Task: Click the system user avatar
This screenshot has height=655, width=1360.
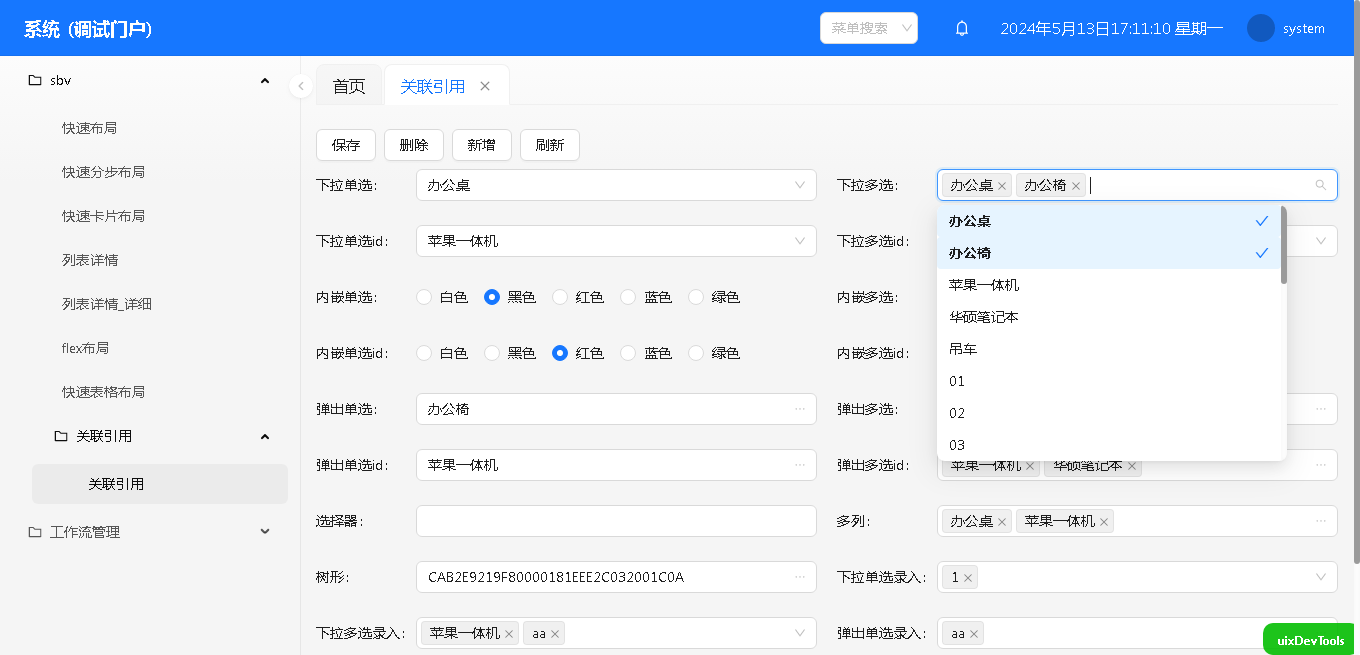Action: point(1260,28)
